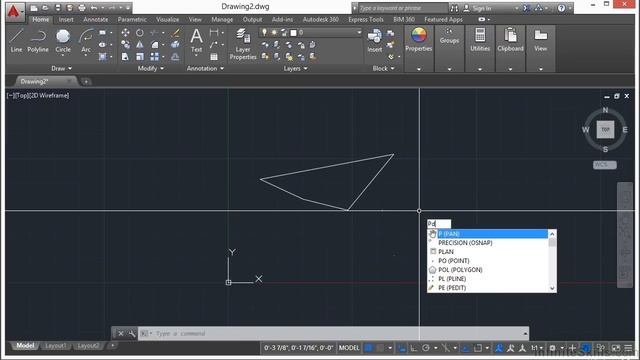Screen dimensions: 640x360
Task: Open the Visualize ribbon tab
Action: click(x=167, y=19)
